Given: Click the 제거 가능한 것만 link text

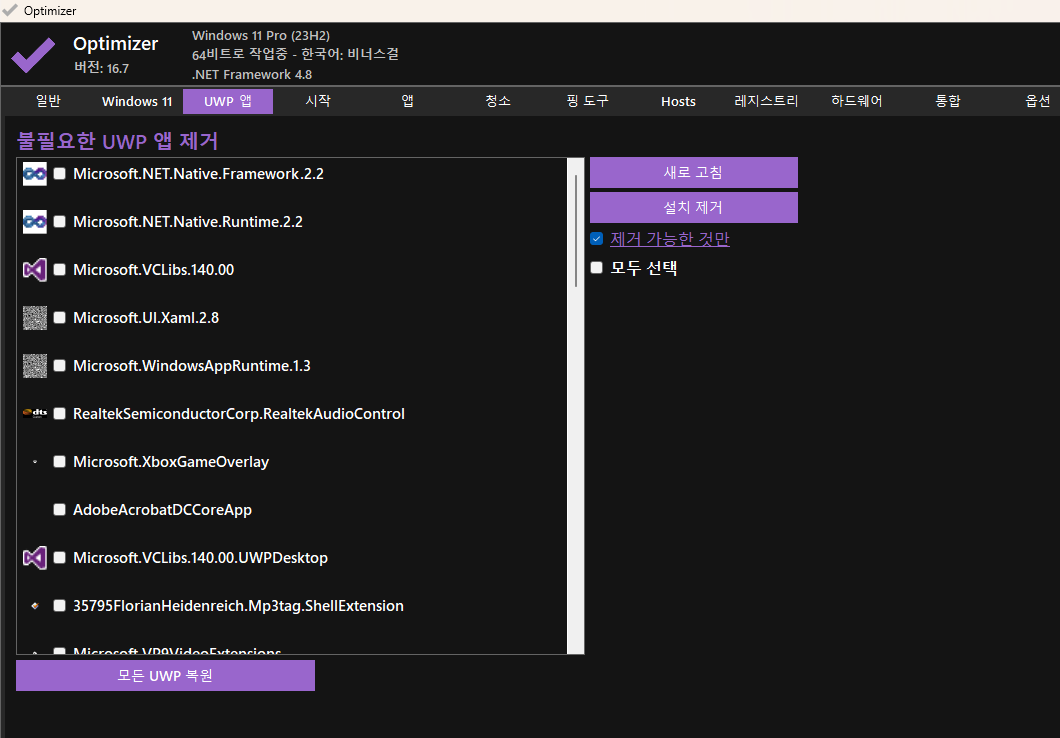Looking at the screenshot, I should [x=670, y=239].
